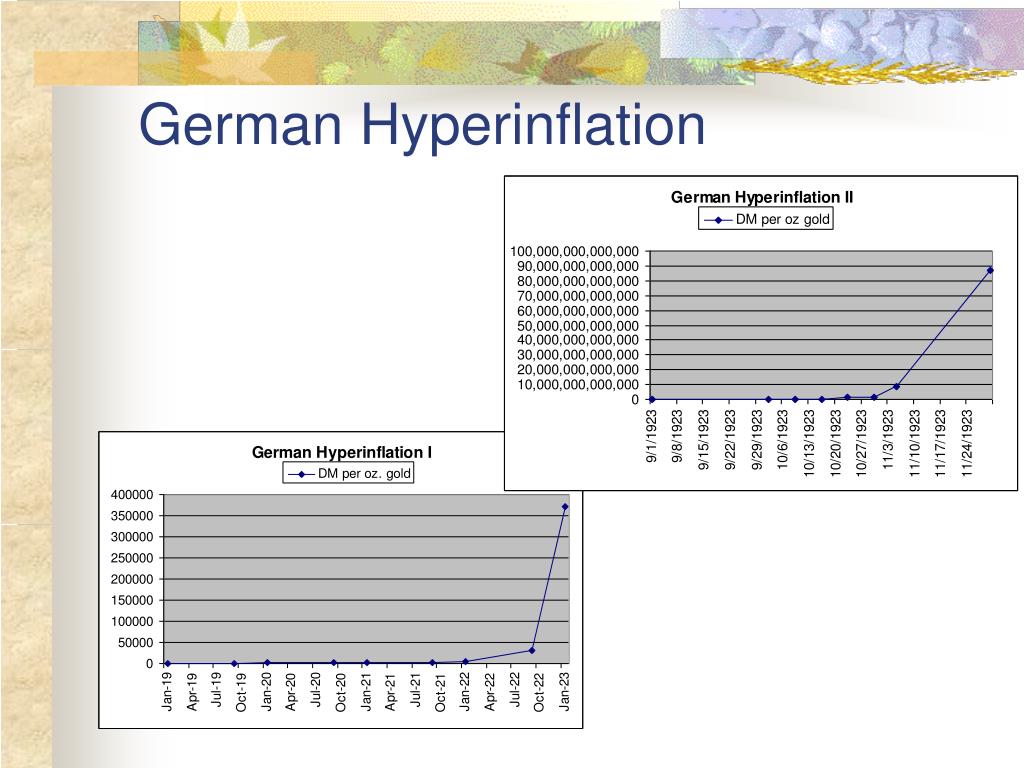
Task: Select the 11/3/1923 data point on chart II
Action: click(x=897, y=387)
